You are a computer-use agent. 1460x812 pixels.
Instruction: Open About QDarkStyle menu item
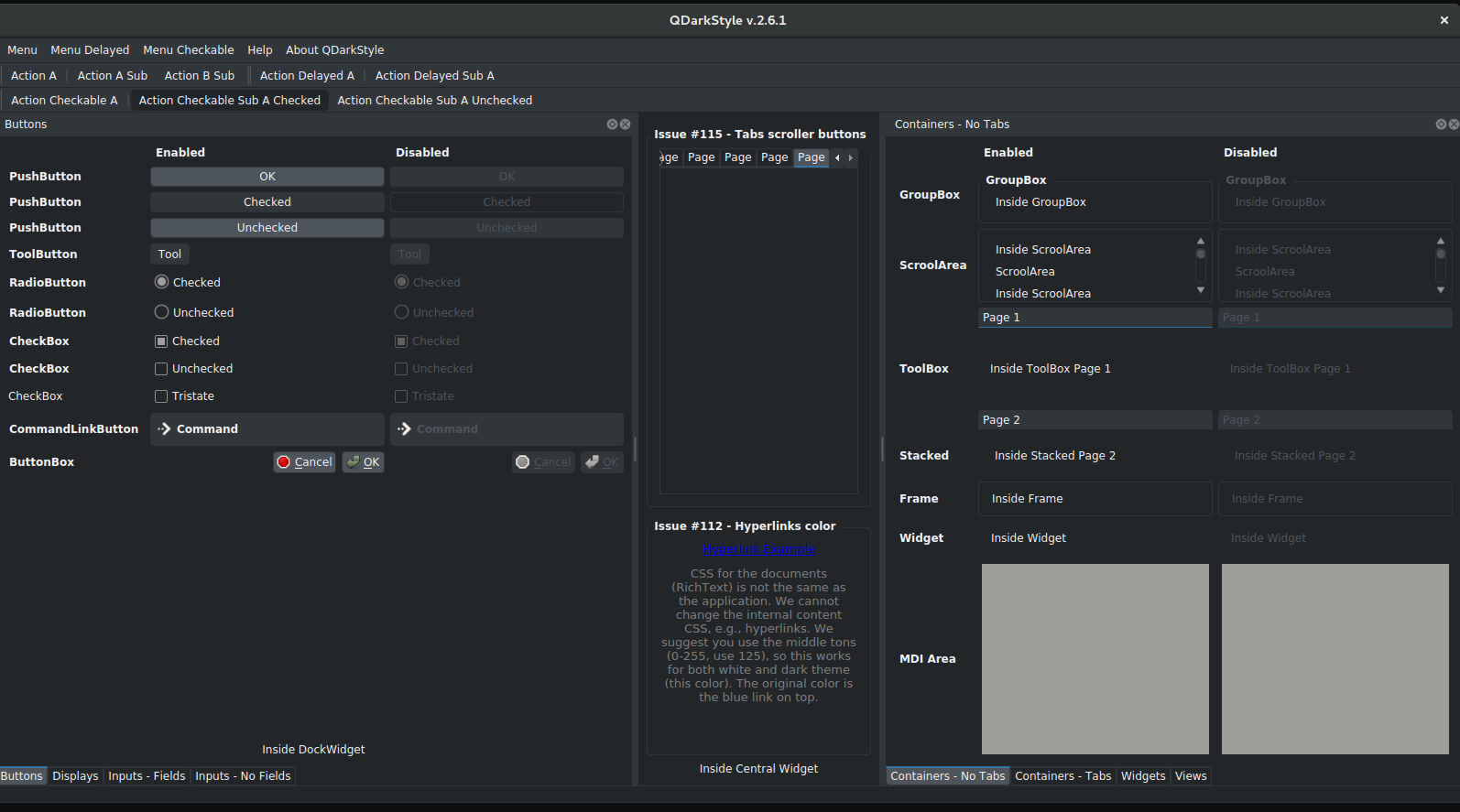click(x=335, y=50)
